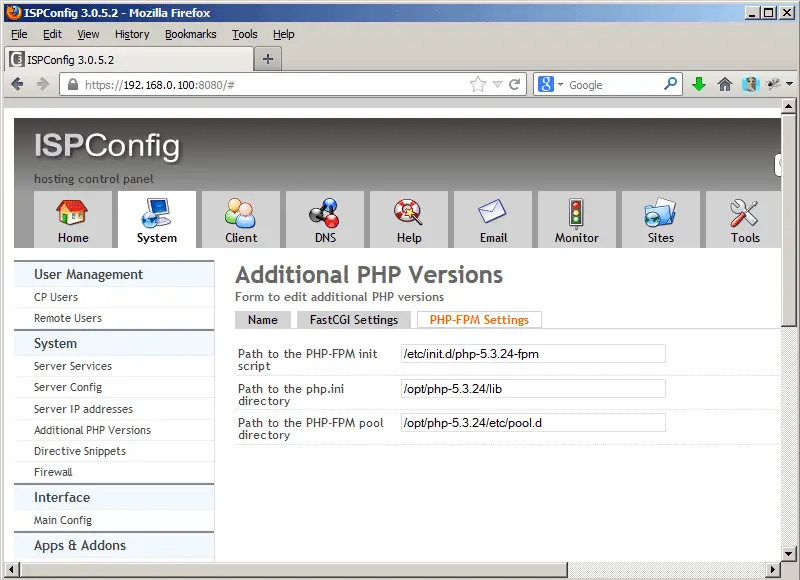Open the Home module icon
Viewport: 800px width, 580px height.
click(x=72, y=219)
